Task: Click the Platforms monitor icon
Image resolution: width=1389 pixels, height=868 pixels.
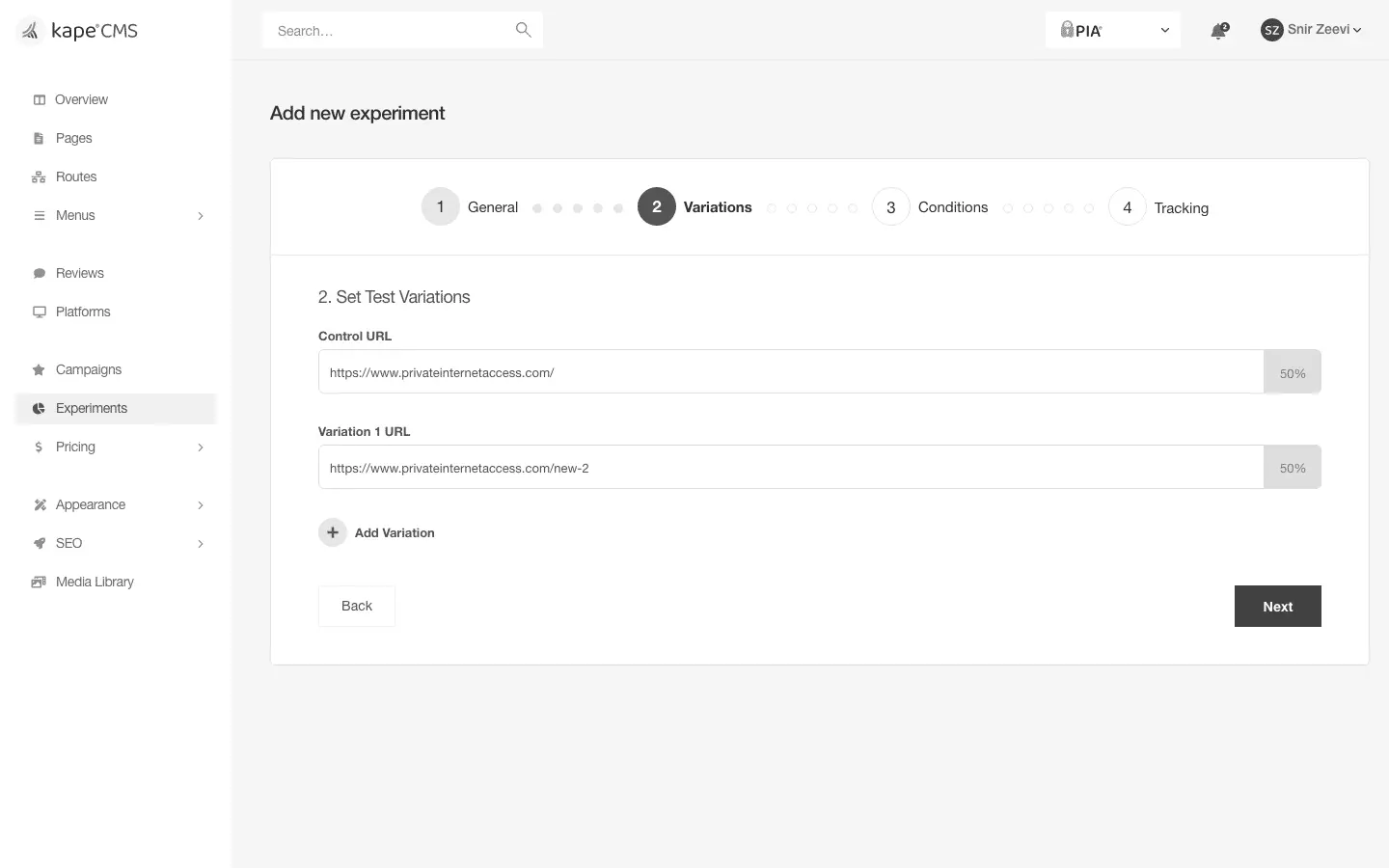Action: point(39,312)
